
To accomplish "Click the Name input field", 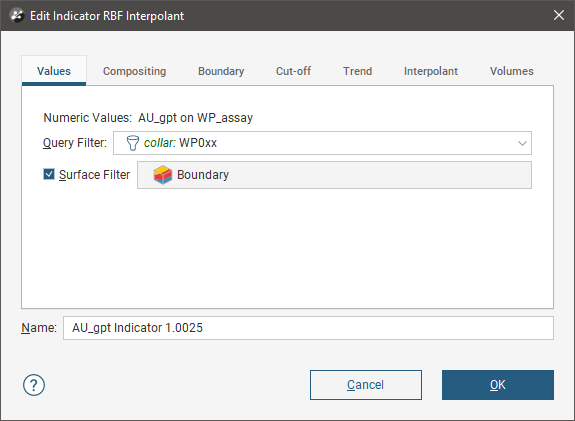I will click(x=308, y=328).
